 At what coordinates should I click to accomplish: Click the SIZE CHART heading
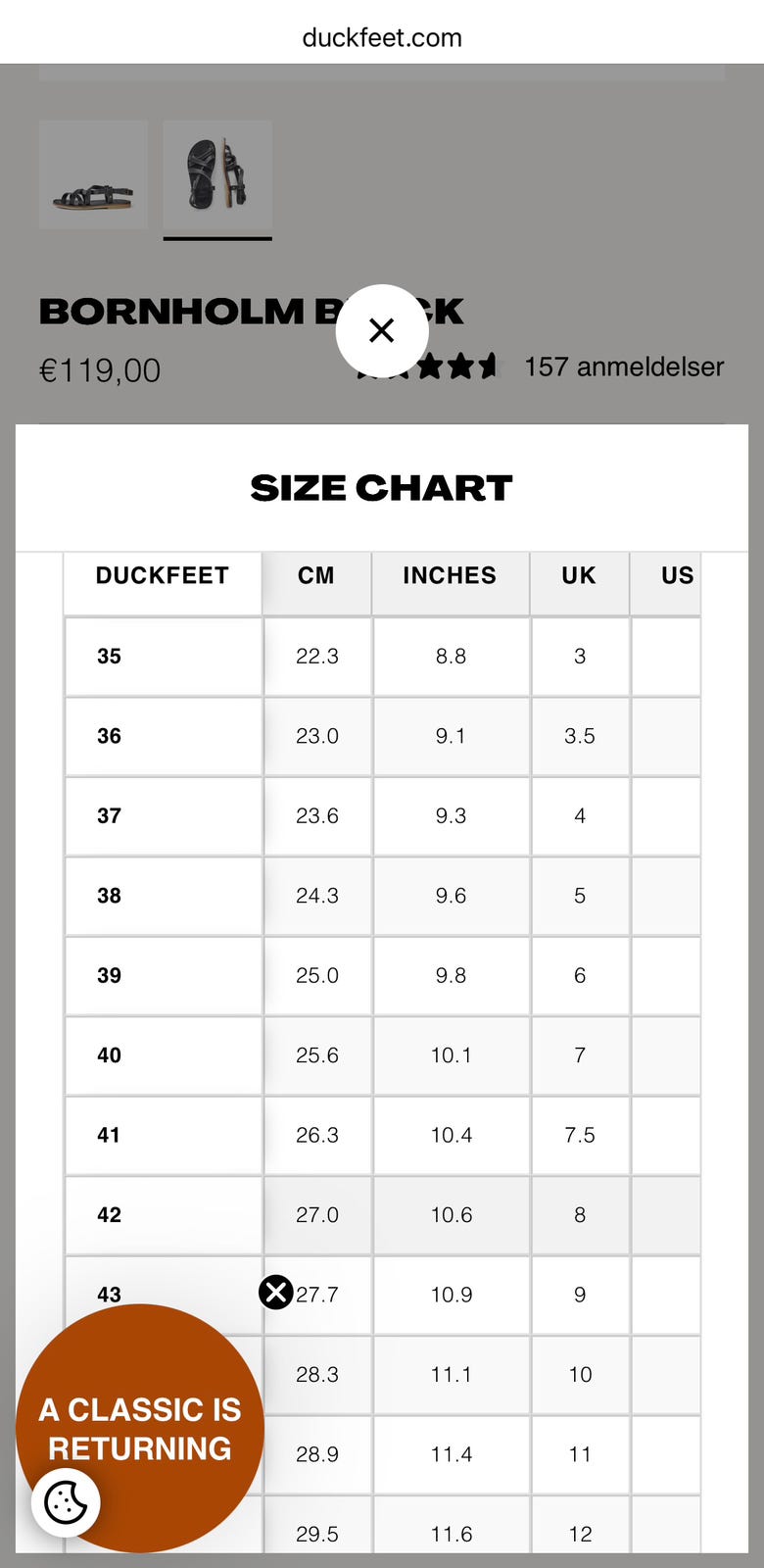coord(382,488)
